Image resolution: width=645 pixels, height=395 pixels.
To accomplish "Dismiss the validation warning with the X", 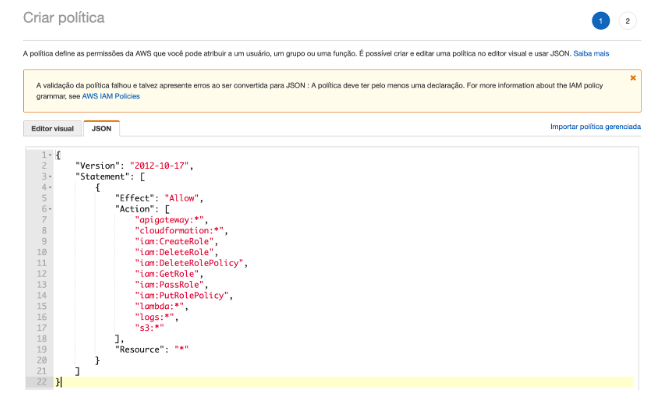I will pyautogui.click(x=633, y=78).
